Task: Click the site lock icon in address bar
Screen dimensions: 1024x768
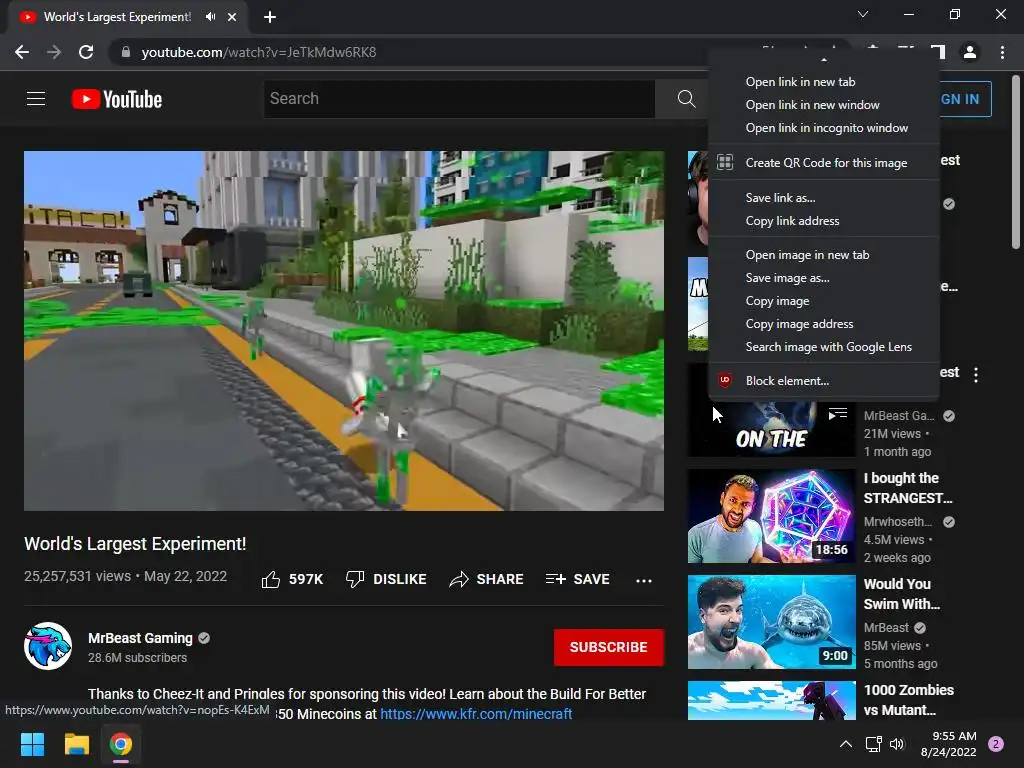Action: [126, 52]
